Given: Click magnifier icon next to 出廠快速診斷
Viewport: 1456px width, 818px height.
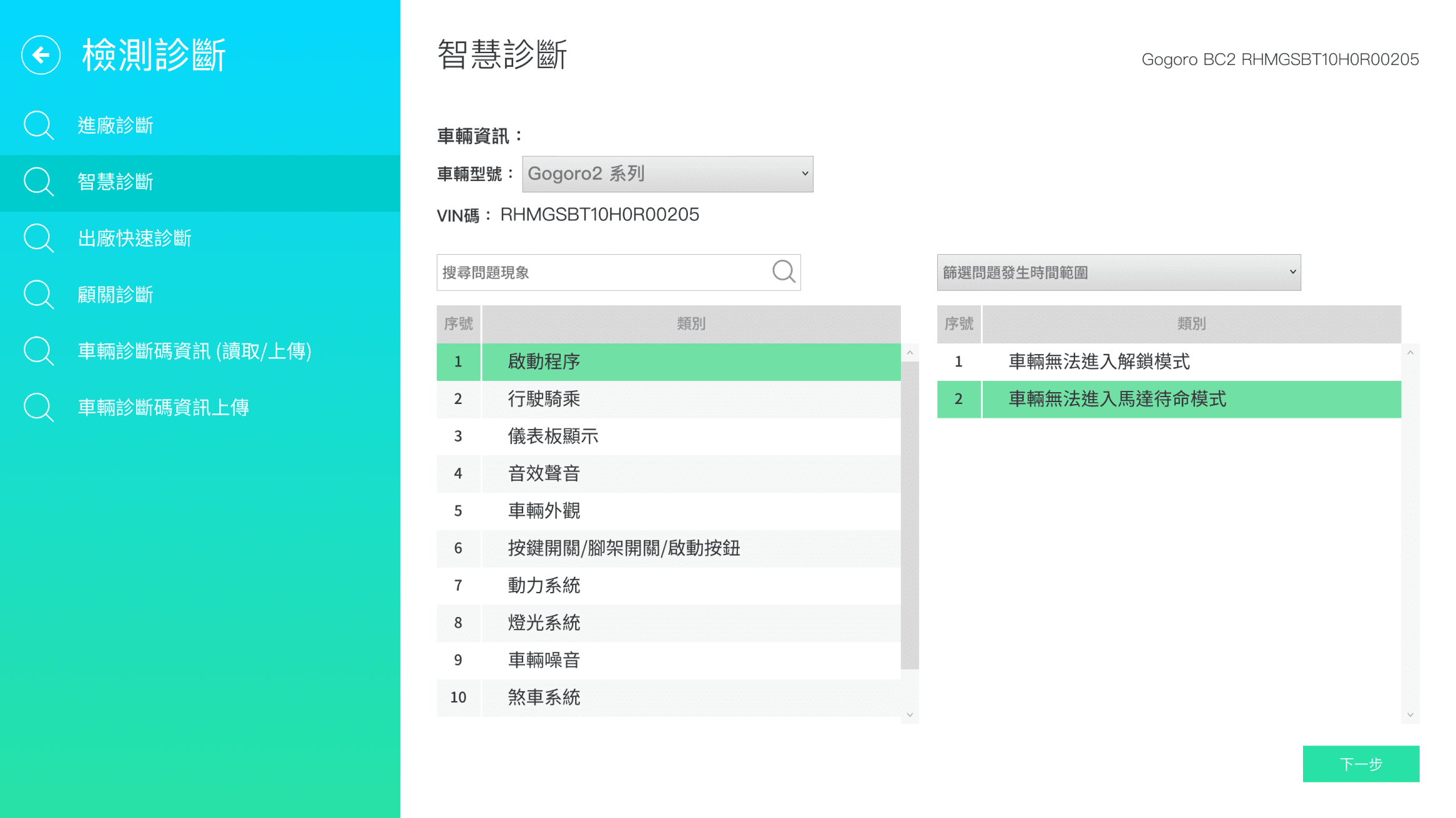Looking at the screenshot, I should (x=39, y=238).
